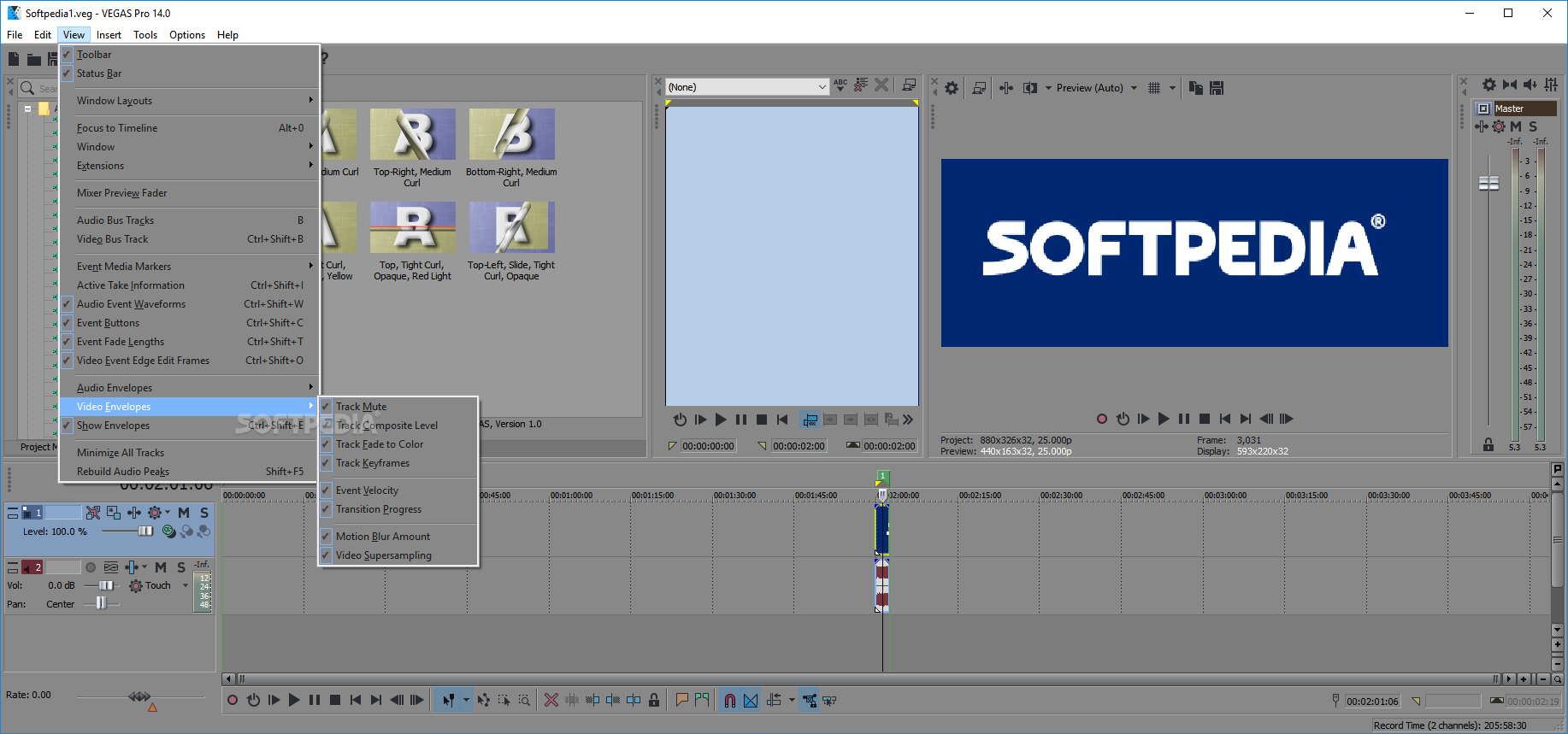Click the Insert Marker icon
This screenshot has width=1568, height=734.
tap(681, 700)
